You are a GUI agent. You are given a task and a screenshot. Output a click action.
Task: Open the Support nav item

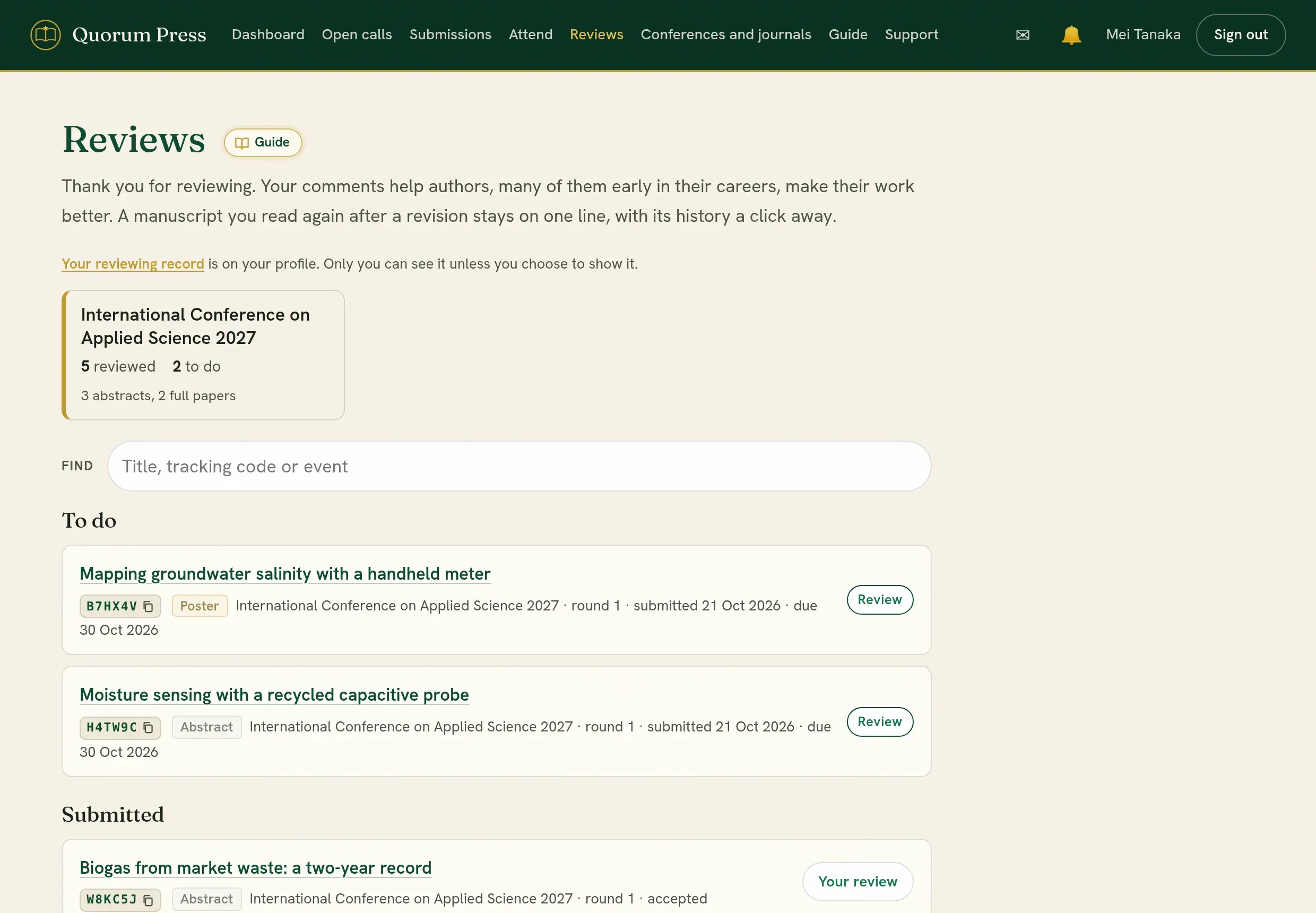pyautogui.click(x=912, y=35)
